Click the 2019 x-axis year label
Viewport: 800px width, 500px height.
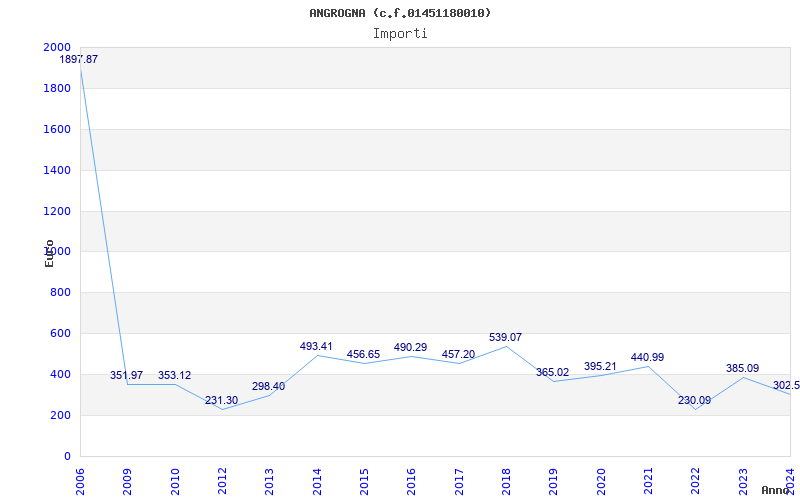pos(554,481)
